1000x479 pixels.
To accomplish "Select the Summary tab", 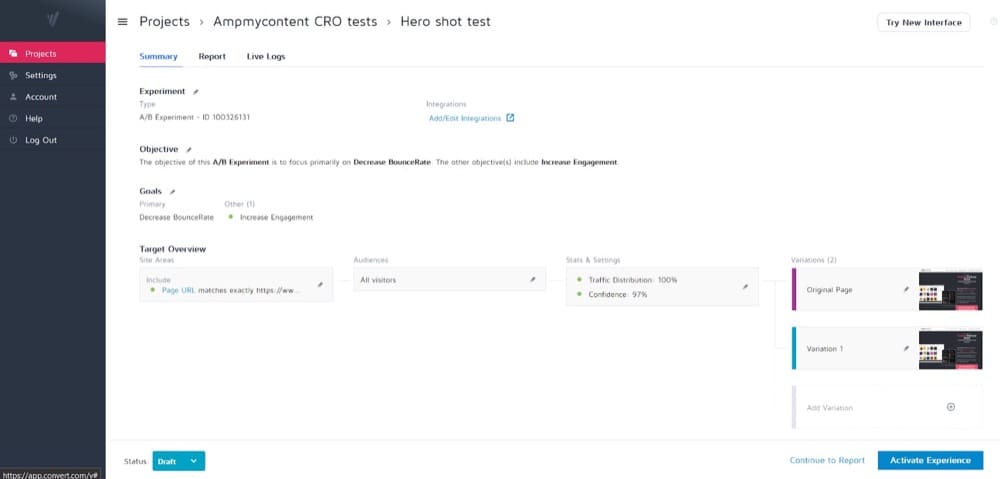I will 158,57.
